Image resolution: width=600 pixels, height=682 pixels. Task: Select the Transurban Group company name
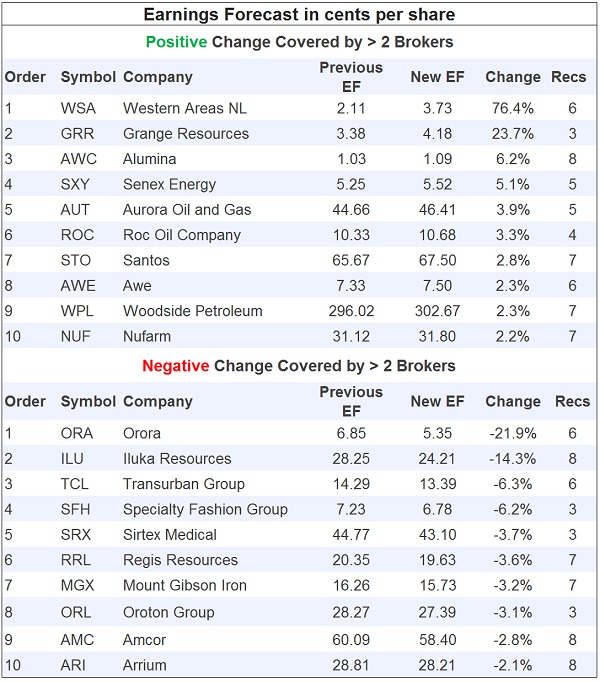pos(184,484)
